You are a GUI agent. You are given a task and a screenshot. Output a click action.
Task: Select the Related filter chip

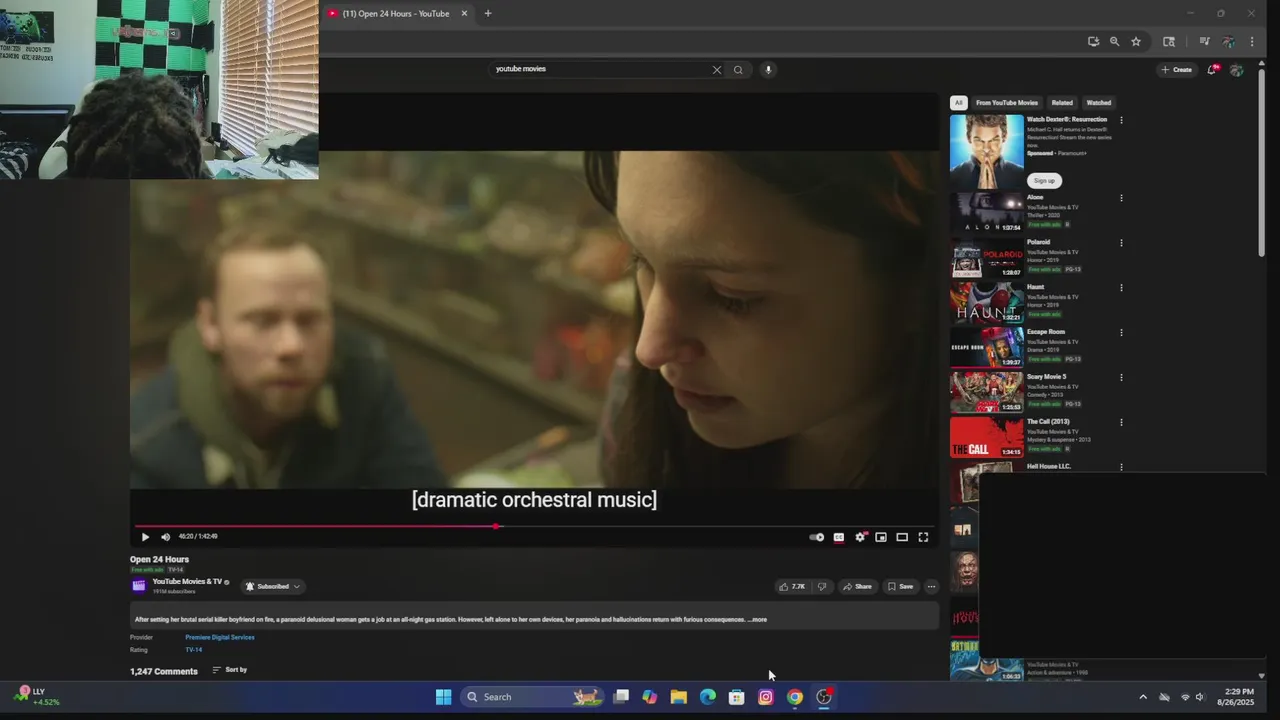[1062, 103]
